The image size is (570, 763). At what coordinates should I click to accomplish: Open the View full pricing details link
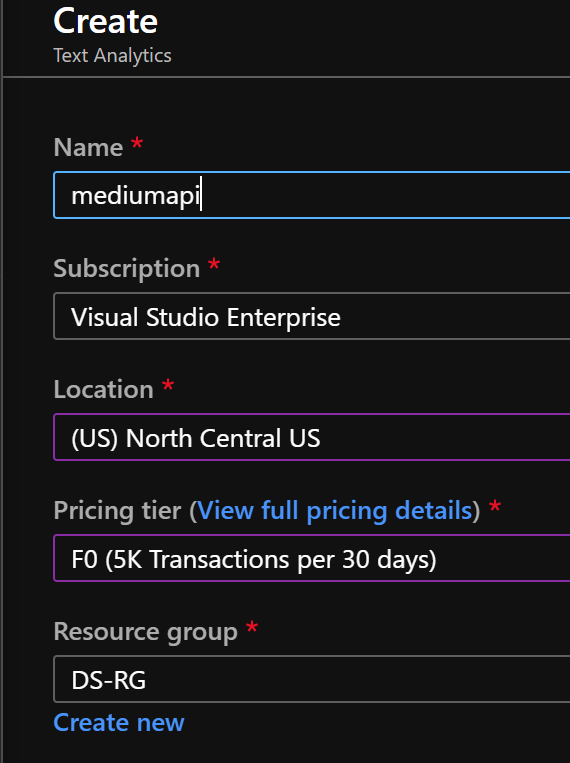pos(335,510)
